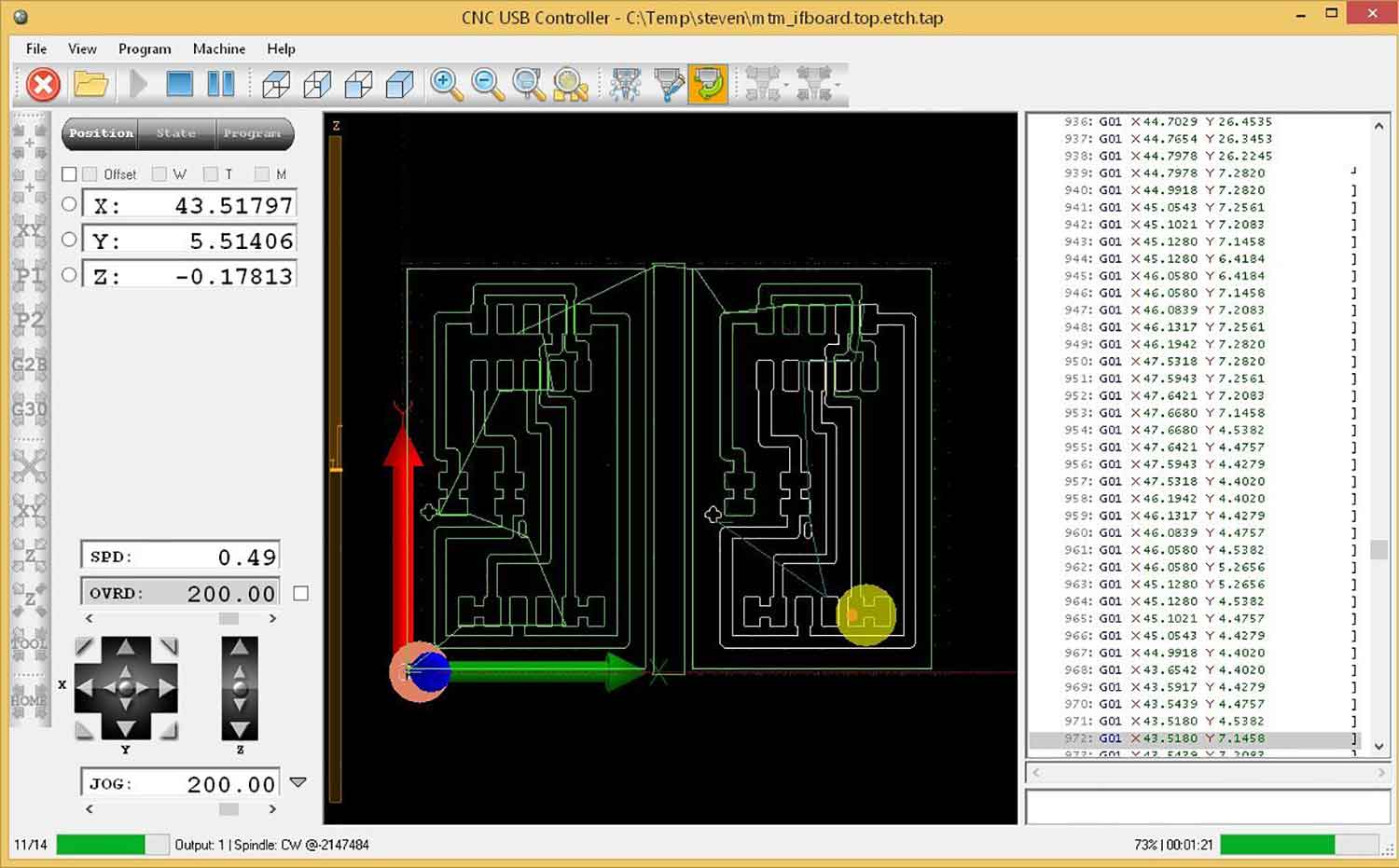Click the large down arrow on XY jog pad

[126, 729]
